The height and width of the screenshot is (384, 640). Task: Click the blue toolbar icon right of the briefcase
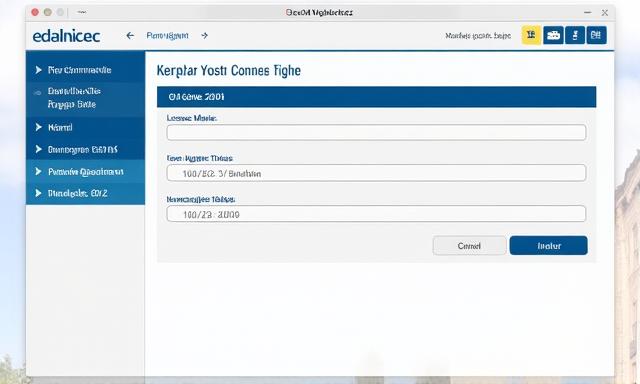575,35
